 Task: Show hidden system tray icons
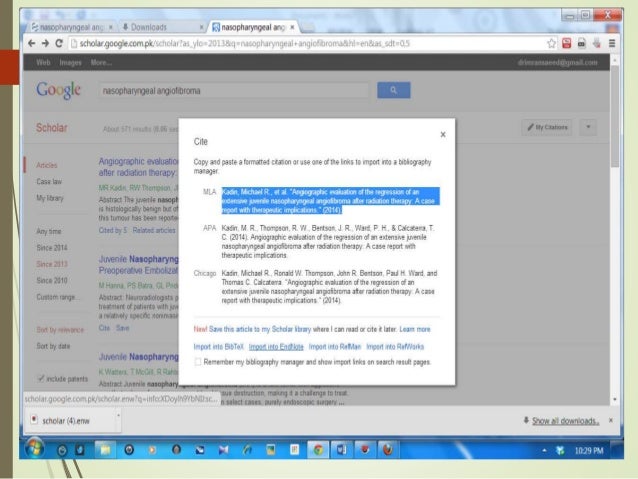(544, 450)
